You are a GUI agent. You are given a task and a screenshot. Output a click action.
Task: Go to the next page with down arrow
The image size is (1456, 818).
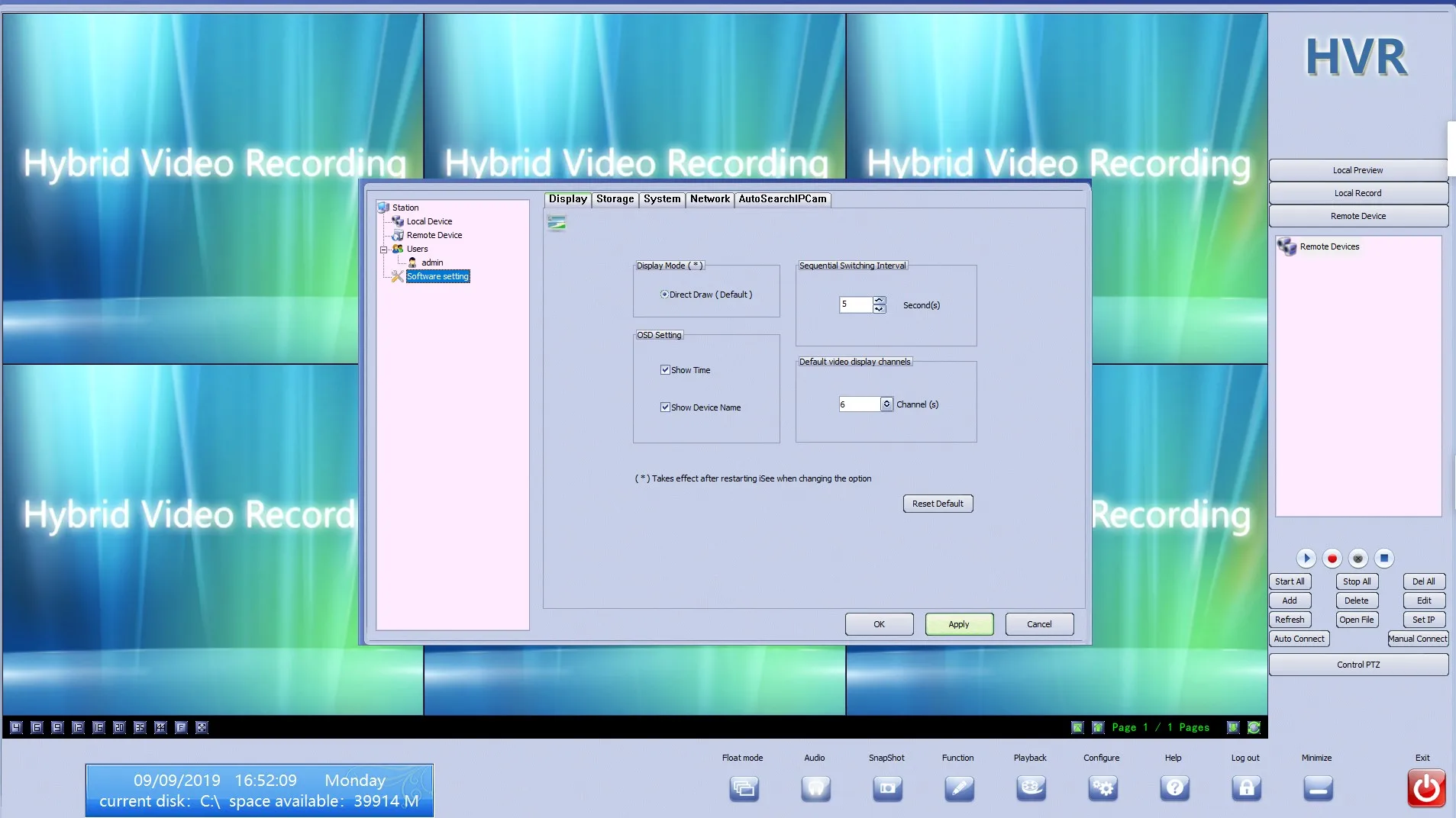pos(1233,727)
